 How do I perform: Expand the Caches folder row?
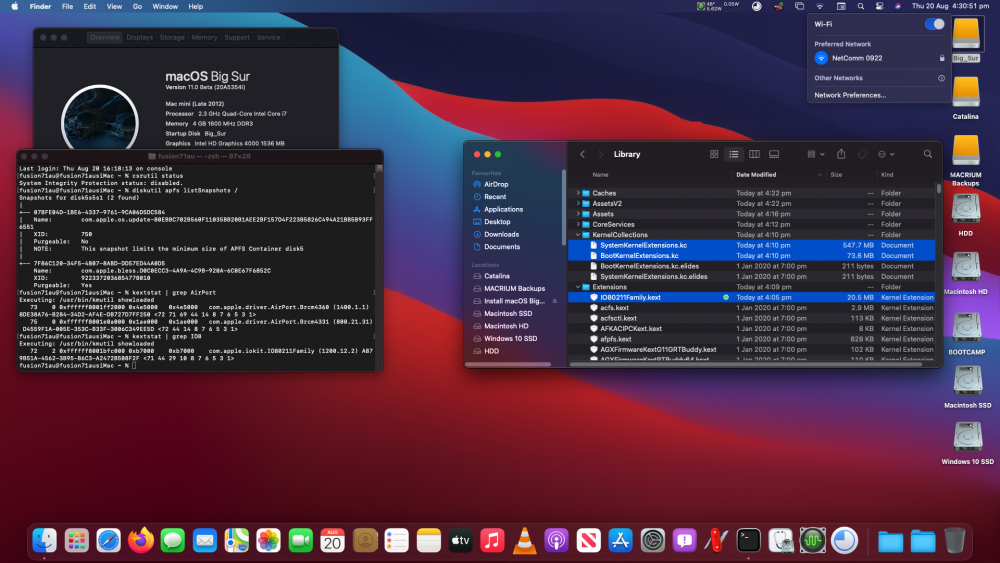(578, 193)
